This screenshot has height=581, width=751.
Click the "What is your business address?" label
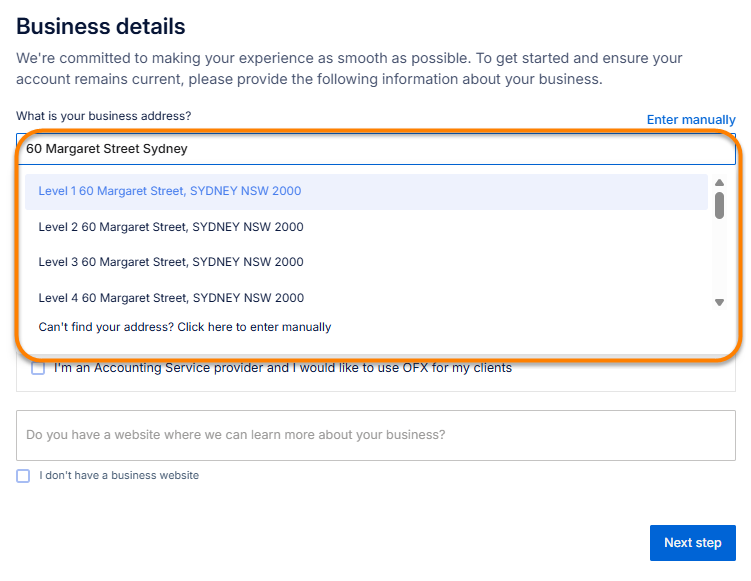point(103,116)
